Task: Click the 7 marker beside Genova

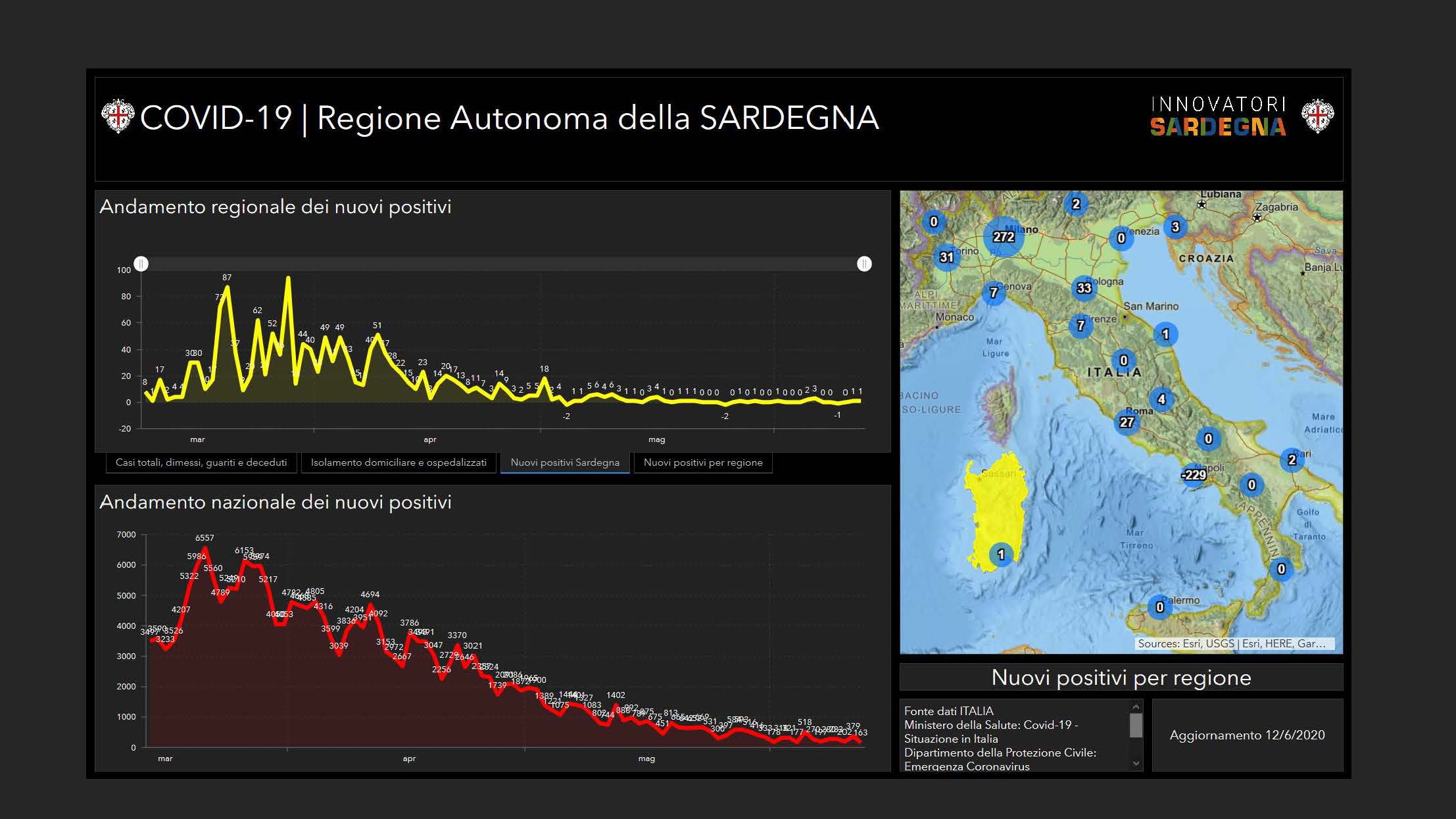Action: (x=994, y=293)
